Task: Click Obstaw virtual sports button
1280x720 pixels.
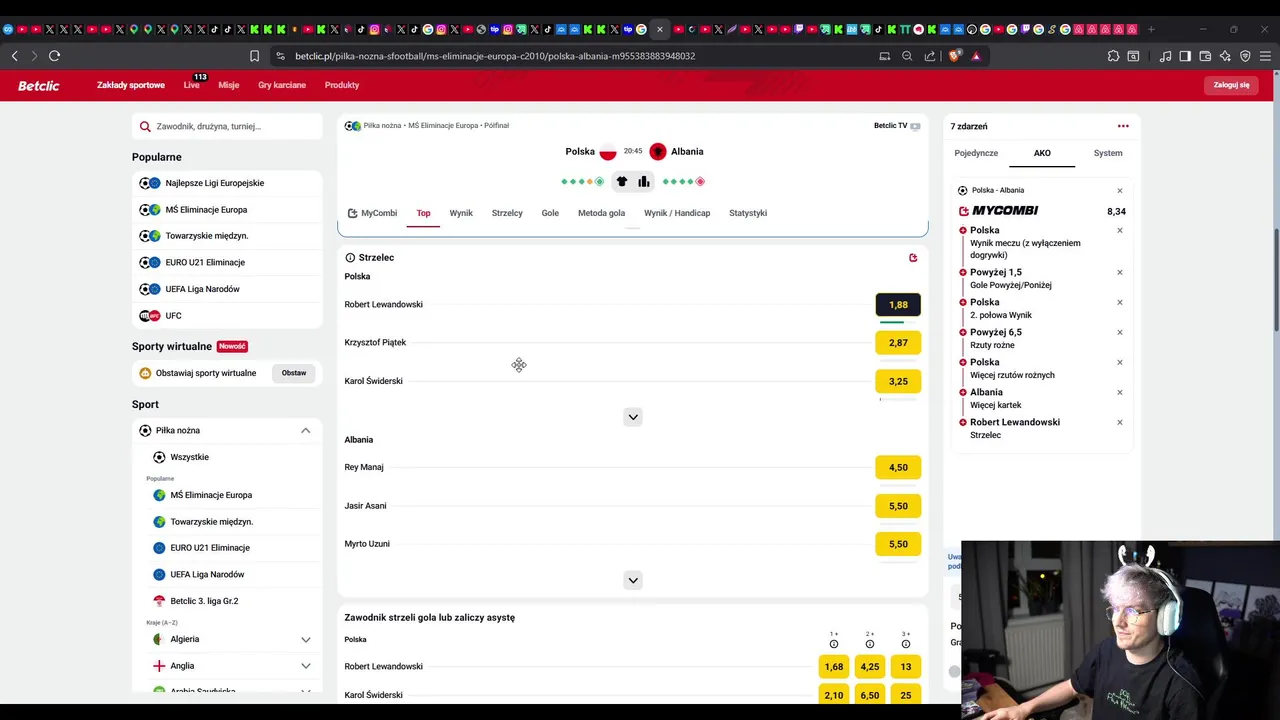Action: (294, 373)
